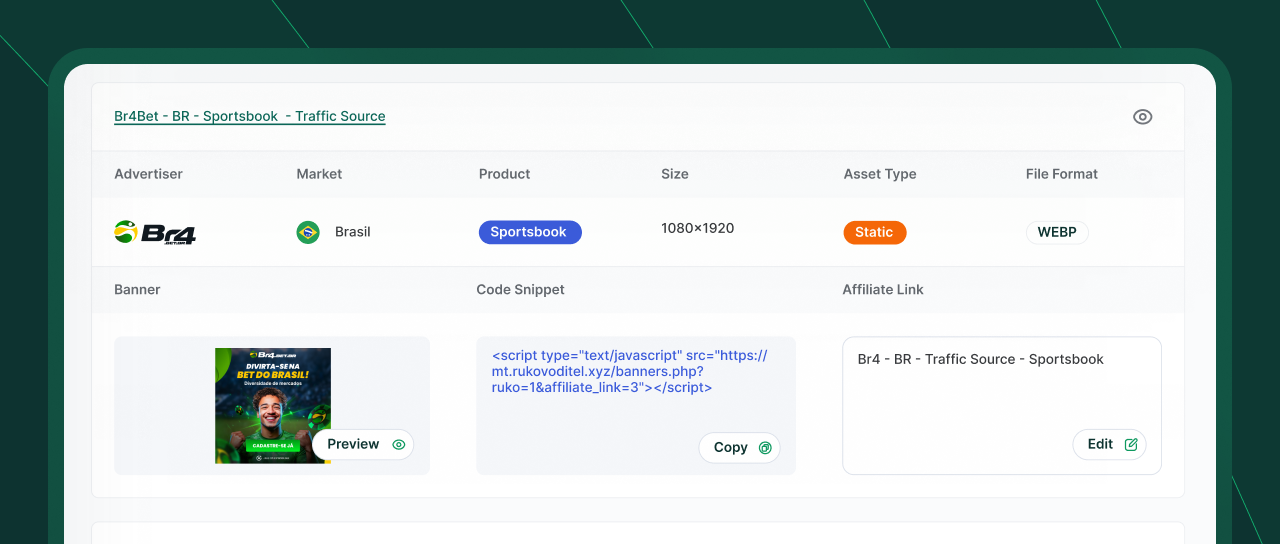Click the Market column header
The image size is (1280, 544).
319,174
